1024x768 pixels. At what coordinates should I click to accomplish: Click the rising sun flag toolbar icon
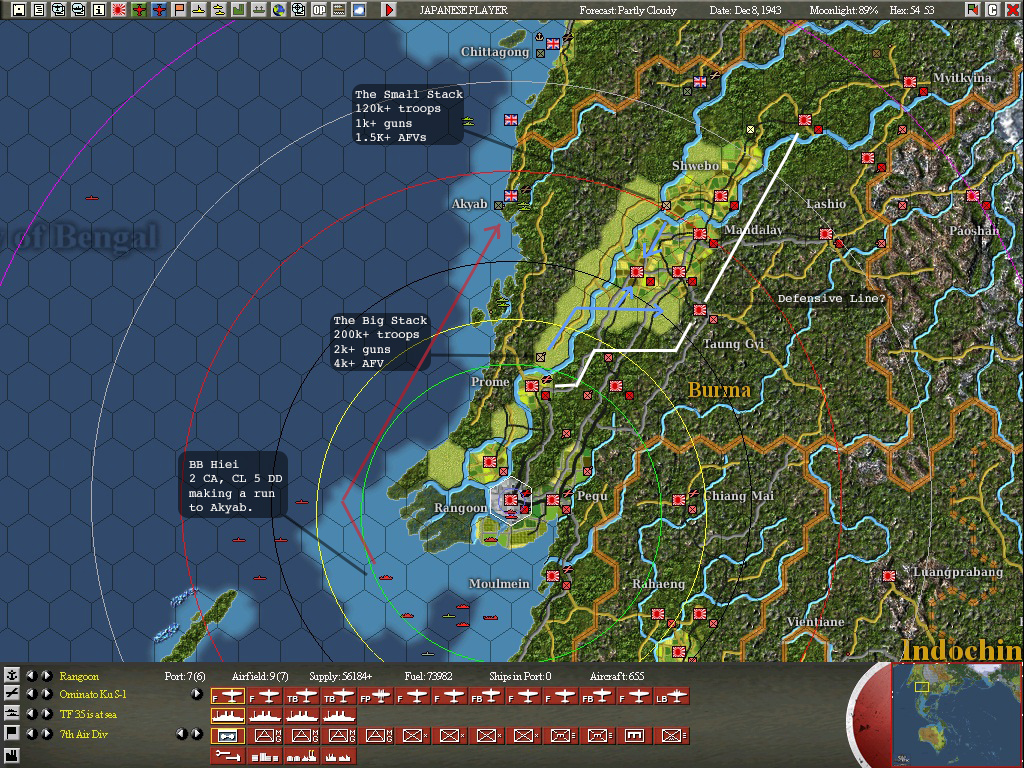(119, 10)
